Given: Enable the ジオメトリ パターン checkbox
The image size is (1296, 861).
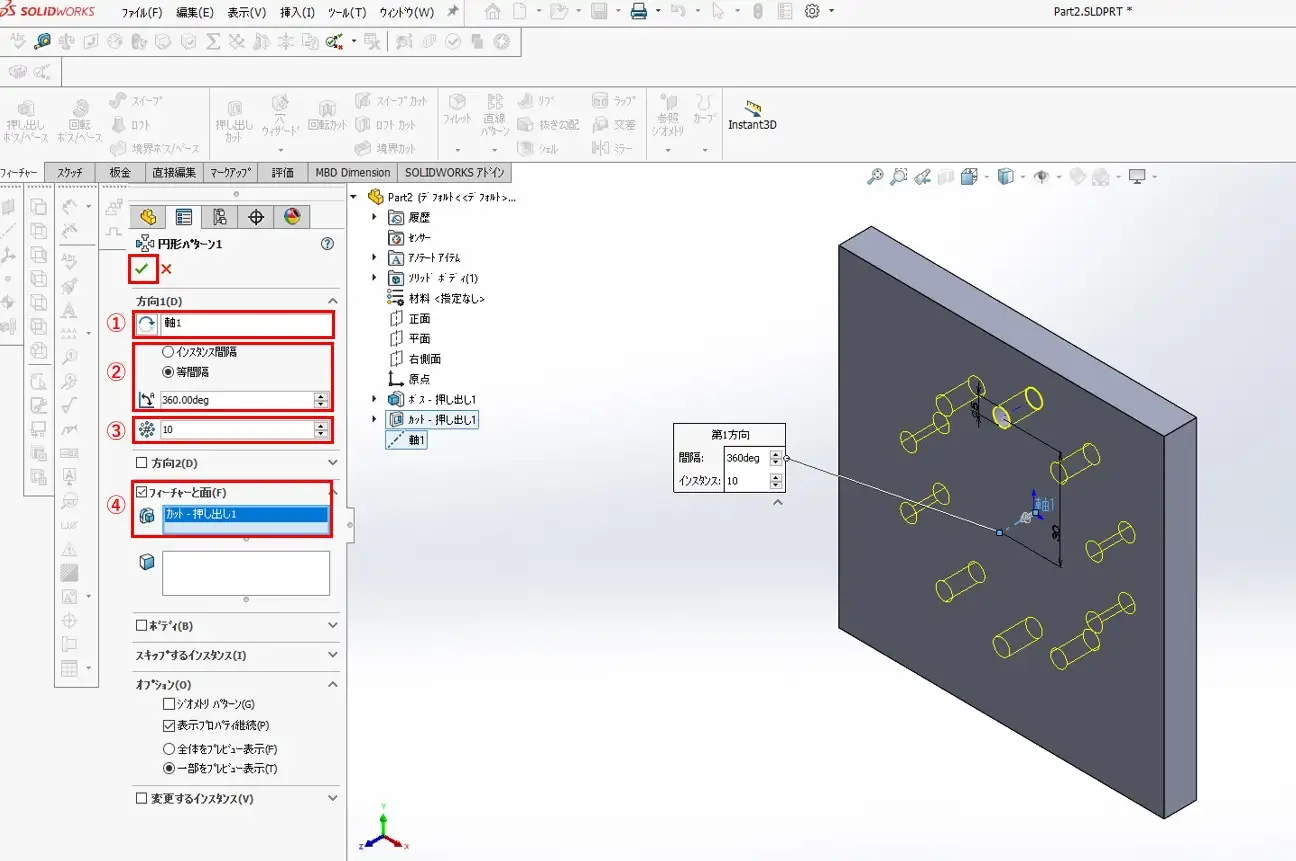Looking at the screenshot, I should click(168, 704).
